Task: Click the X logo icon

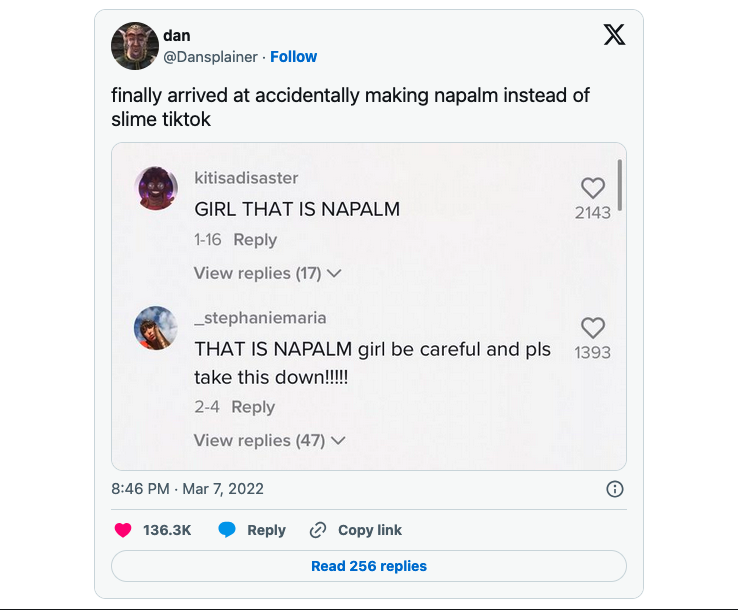Action: pos(615,35)
